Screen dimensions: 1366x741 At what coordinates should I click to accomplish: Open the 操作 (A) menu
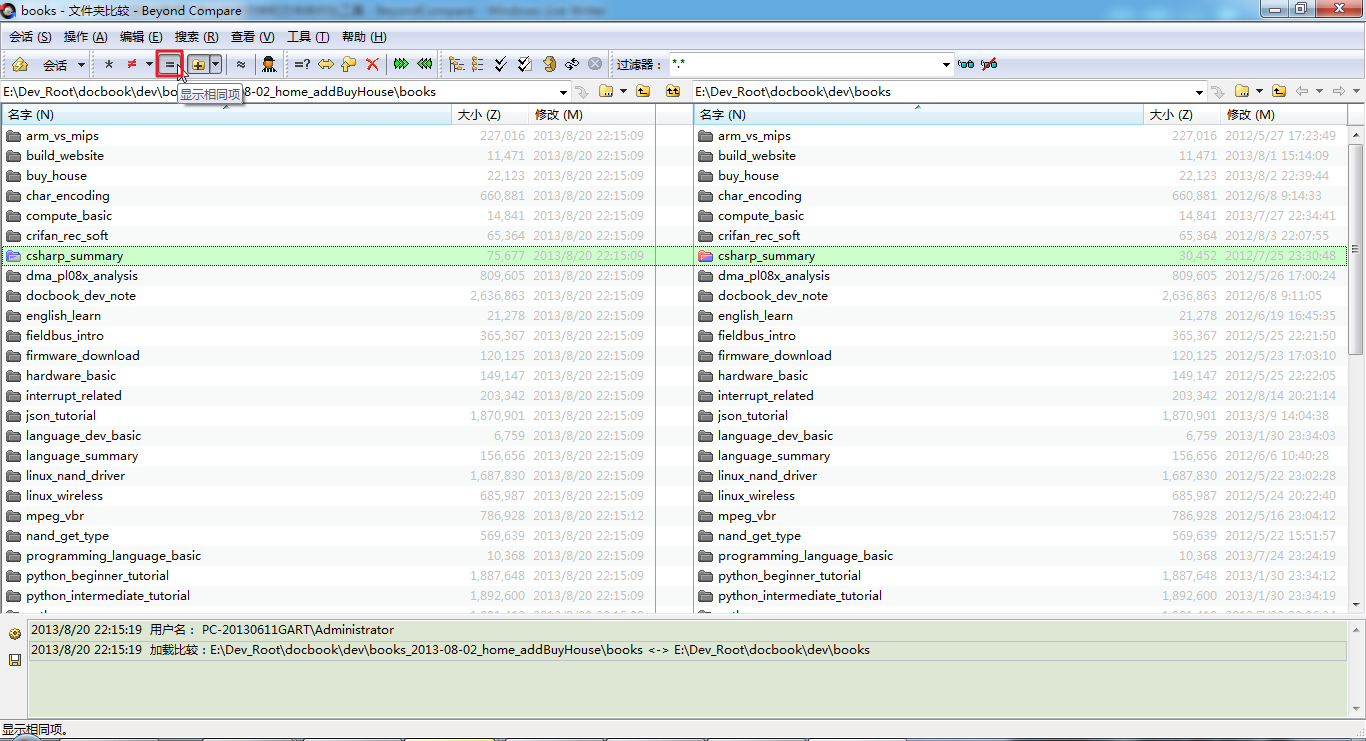coord(85,37)
